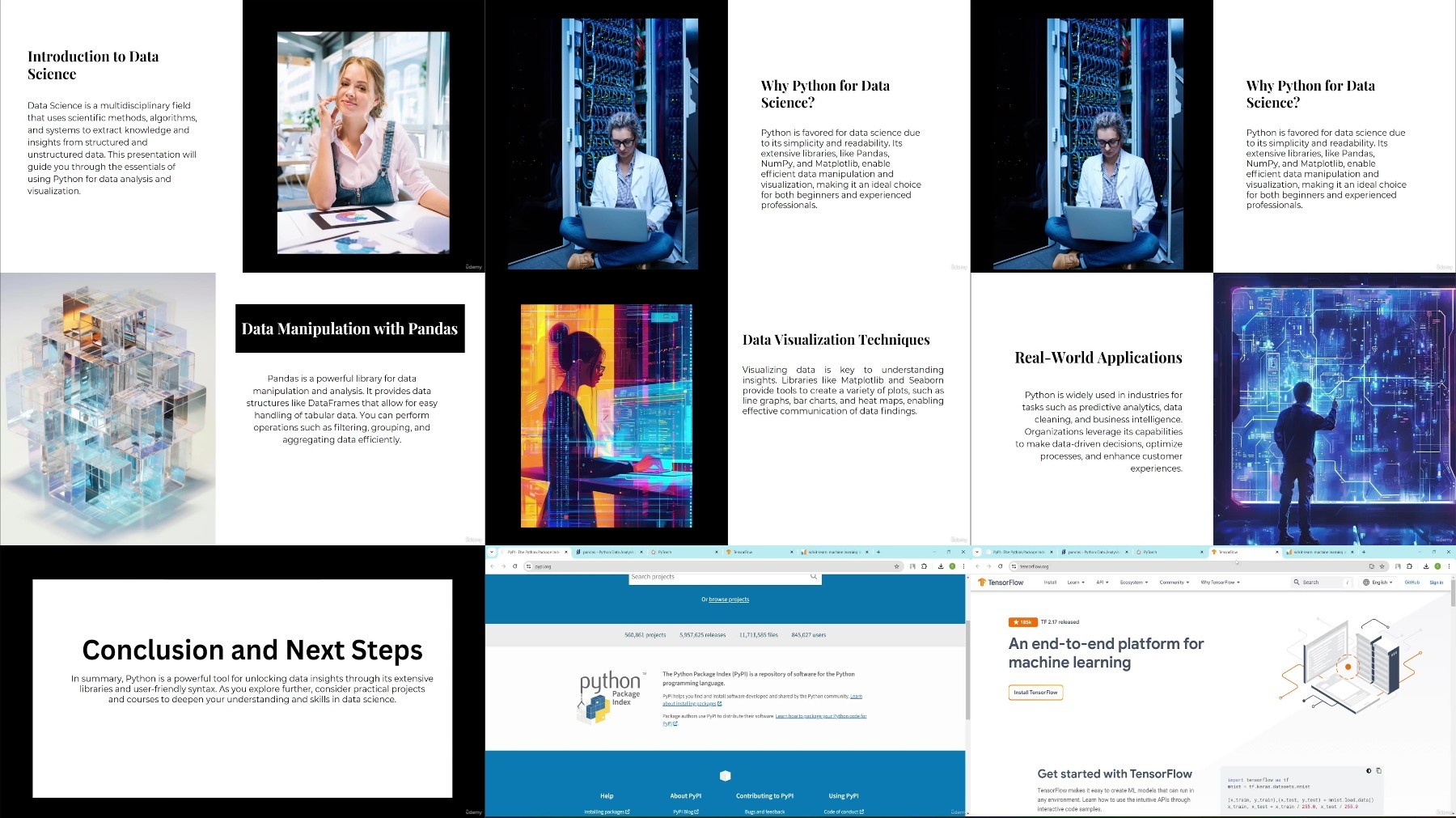Open the Code of conduct footer link
Viewport: 1456px width, 818px height.
click(x=844, y=812)
